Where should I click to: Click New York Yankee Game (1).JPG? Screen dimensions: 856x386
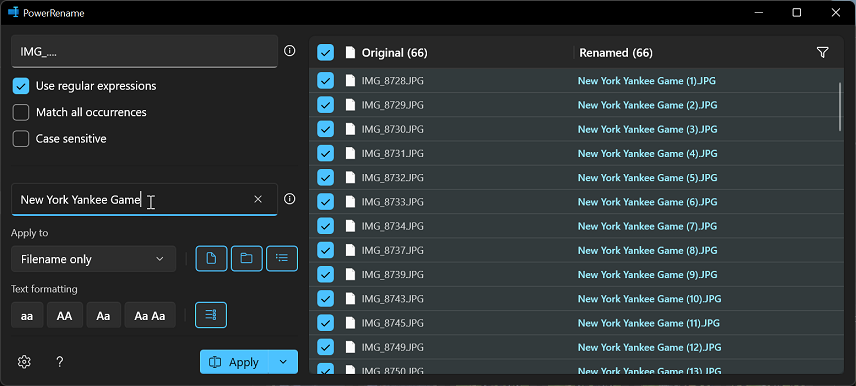pos(646,81)
